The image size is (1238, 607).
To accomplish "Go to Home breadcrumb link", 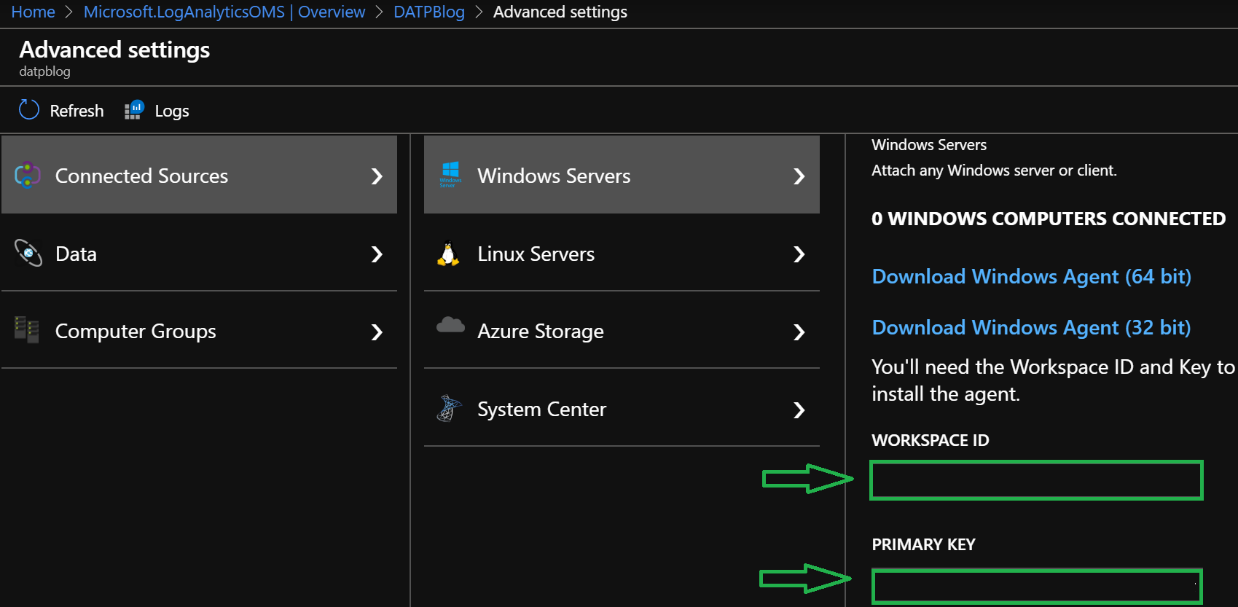I will [x=32, y=12].
